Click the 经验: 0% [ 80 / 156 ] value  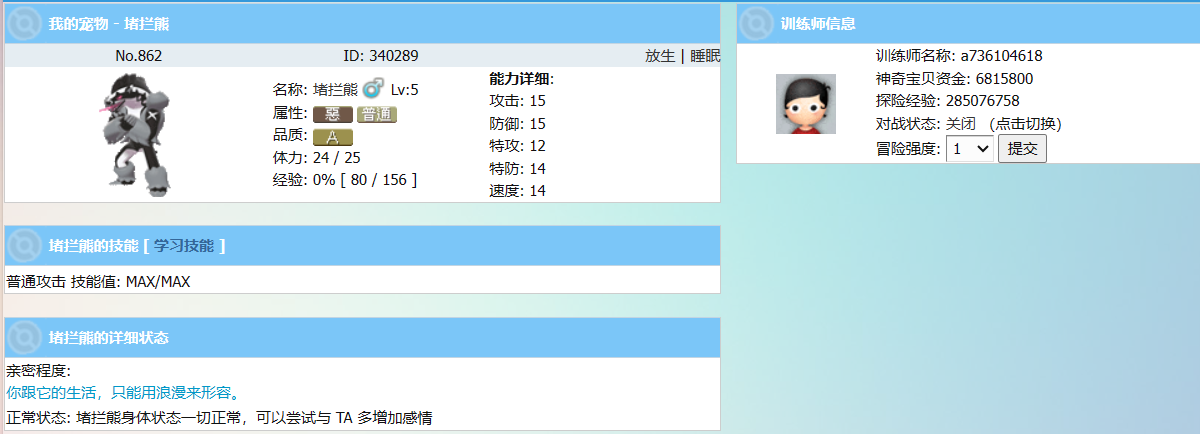coord(345,180)
